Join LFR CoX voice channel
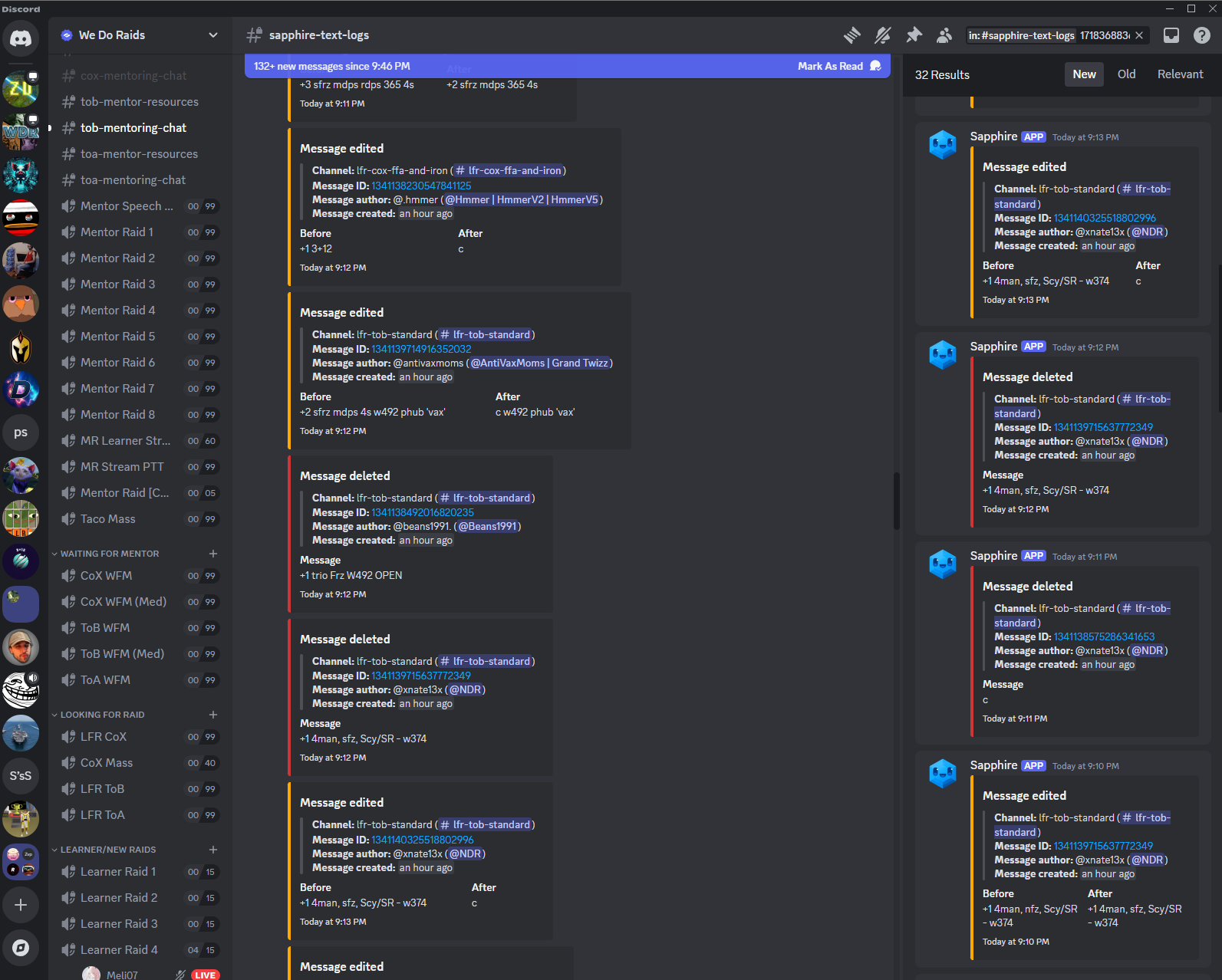 click(x=140, y=737)
